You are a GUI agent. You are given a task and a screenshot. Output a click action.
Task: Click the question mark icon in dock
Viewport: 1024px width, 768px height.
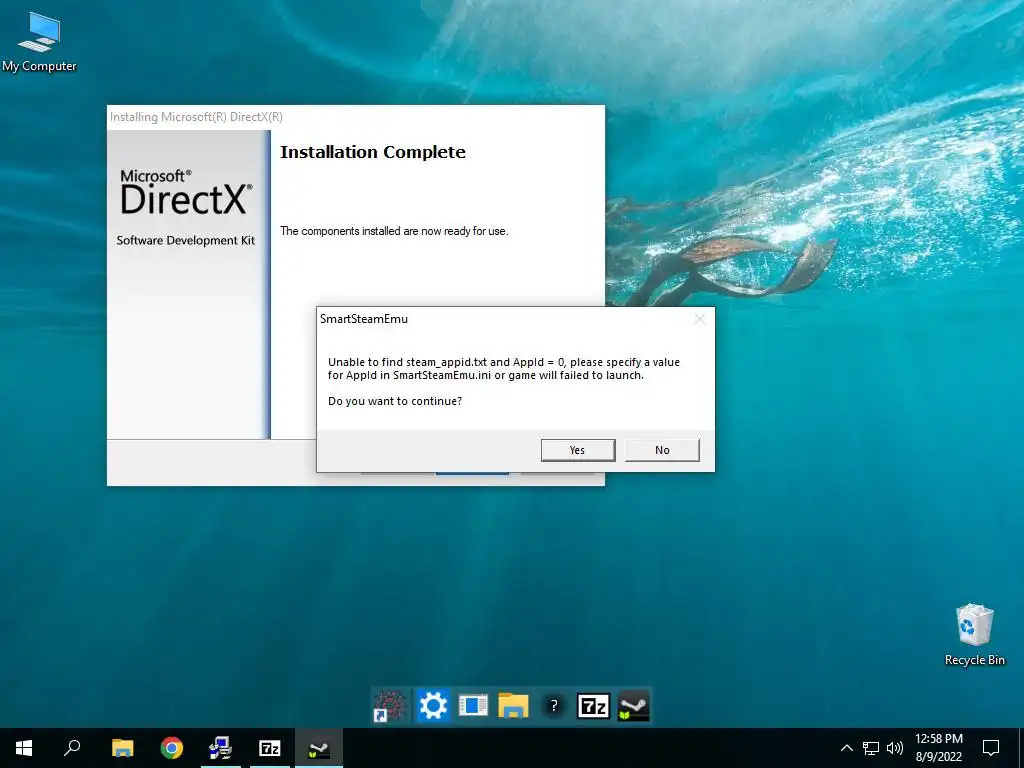click(554, 706)
